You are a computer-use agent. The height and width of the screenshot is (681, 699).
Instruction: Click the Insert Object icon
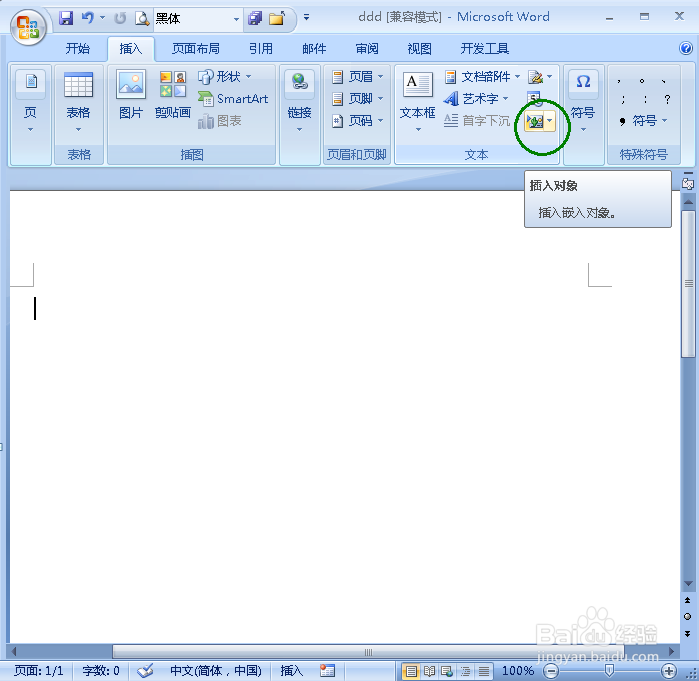(x=535, y=121)
